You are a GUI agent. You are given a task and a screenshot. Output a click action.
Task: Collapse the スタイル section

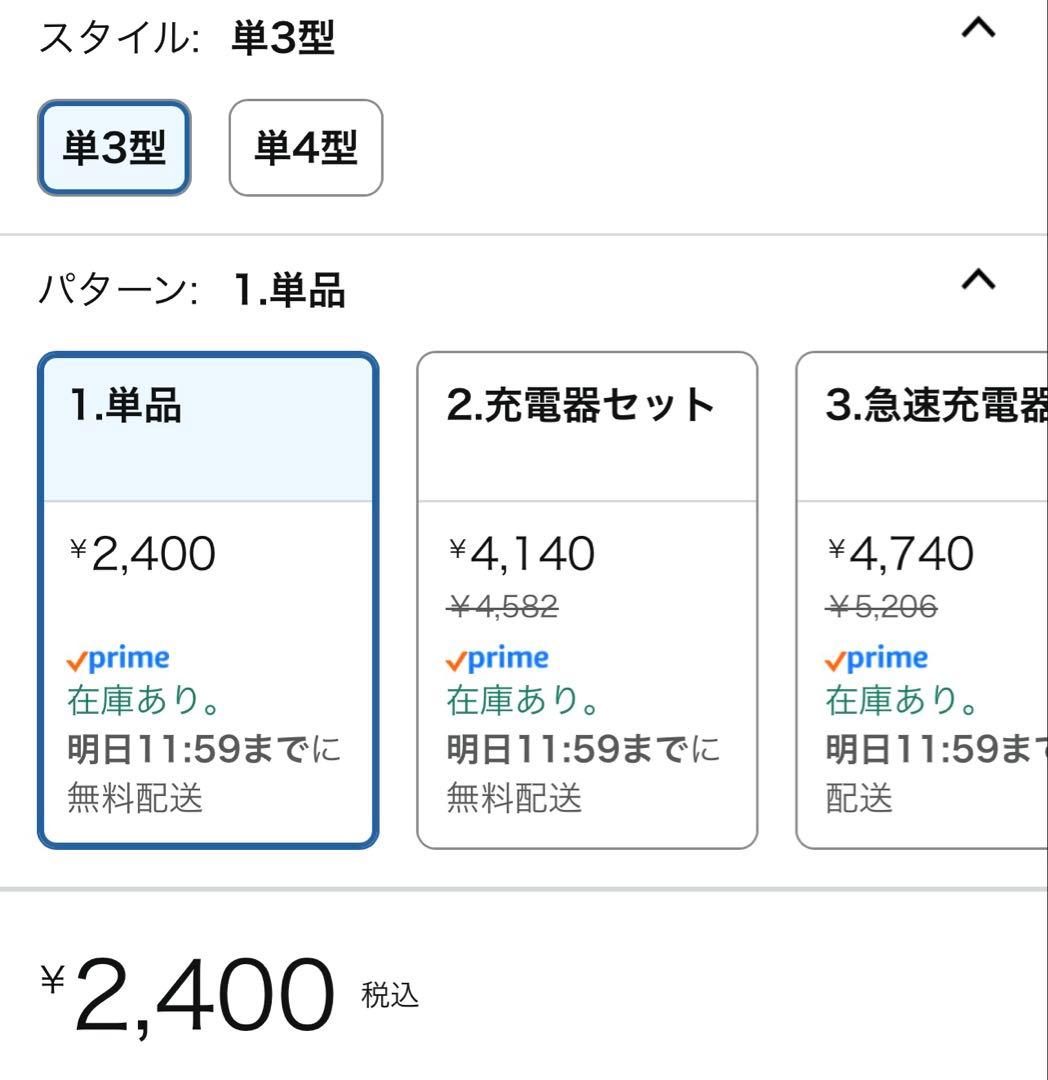tap(977, 28)
